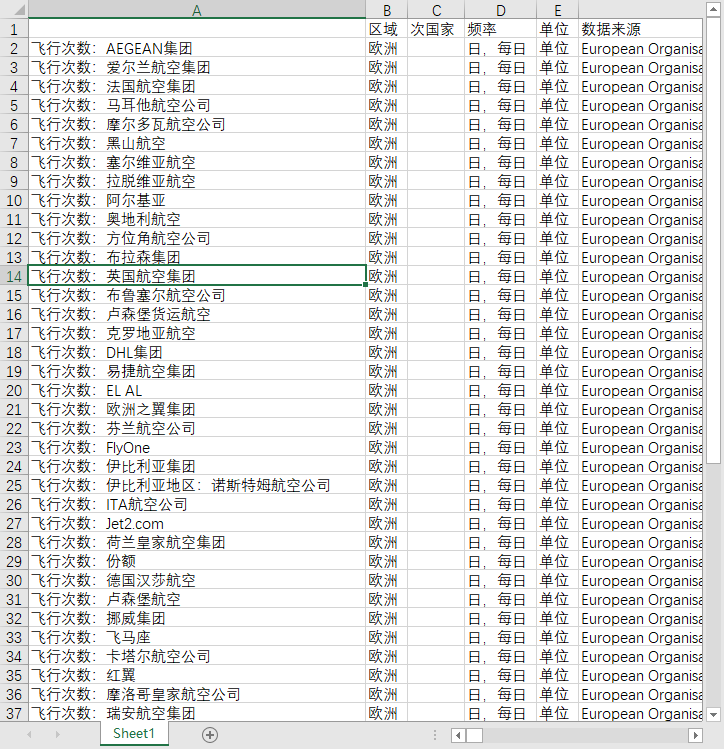This screenshot has height=749, width=724.
Task: Select cell '飞行次数: 飞马座'
Action: click(x=197, y=637)
